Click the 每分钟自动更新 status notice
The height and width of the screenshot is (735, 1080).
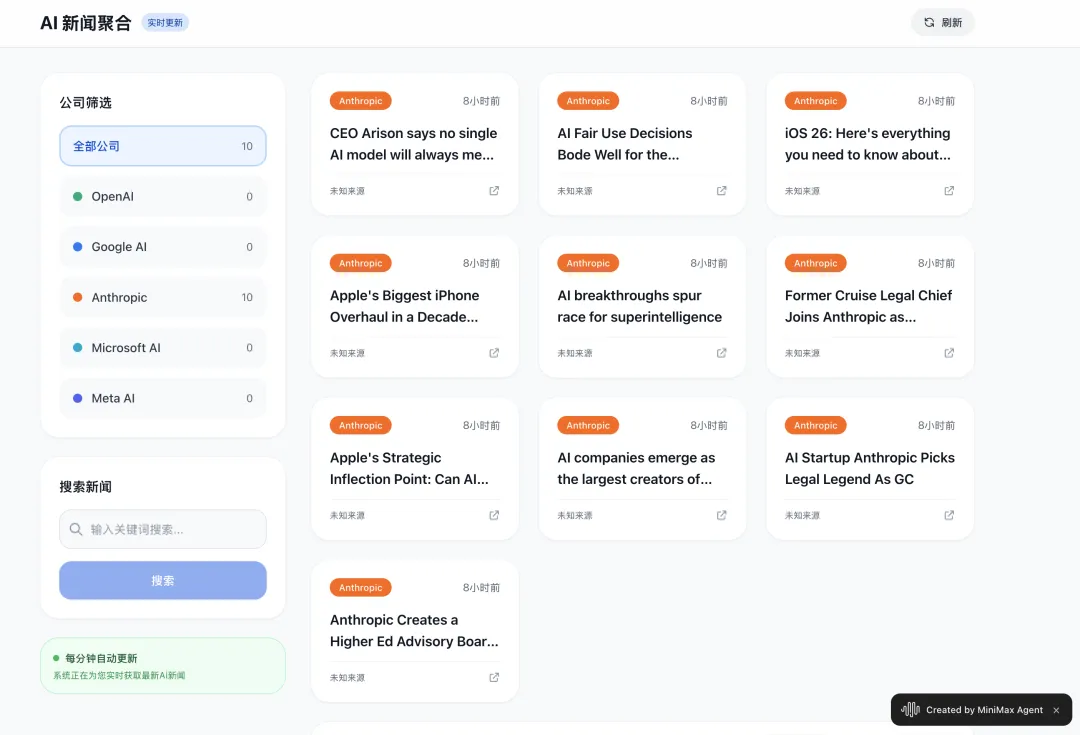pos(163,665)
